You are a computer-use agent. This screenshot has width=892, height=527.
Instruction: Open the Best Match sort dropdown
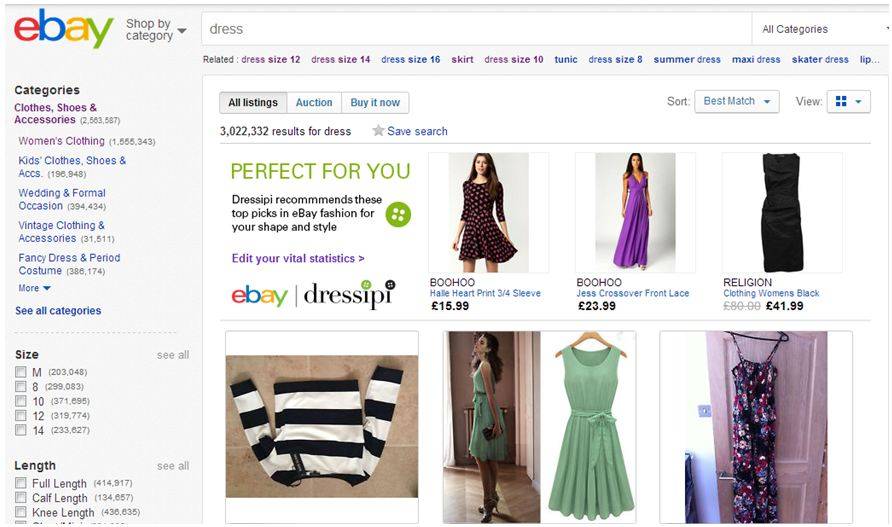click(737, 101)
